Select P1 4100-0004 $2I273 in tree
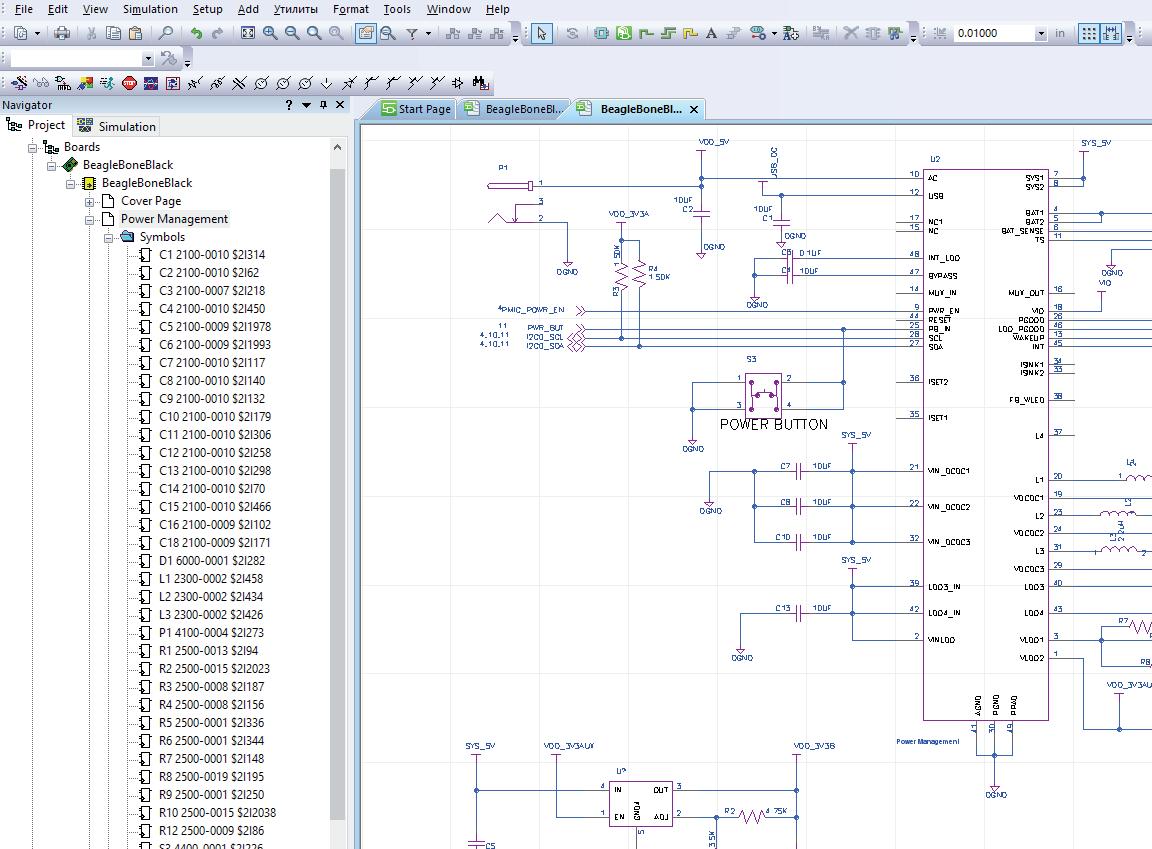The width and height of the screenshot is (1152, 849). click(x=211, y=632)
